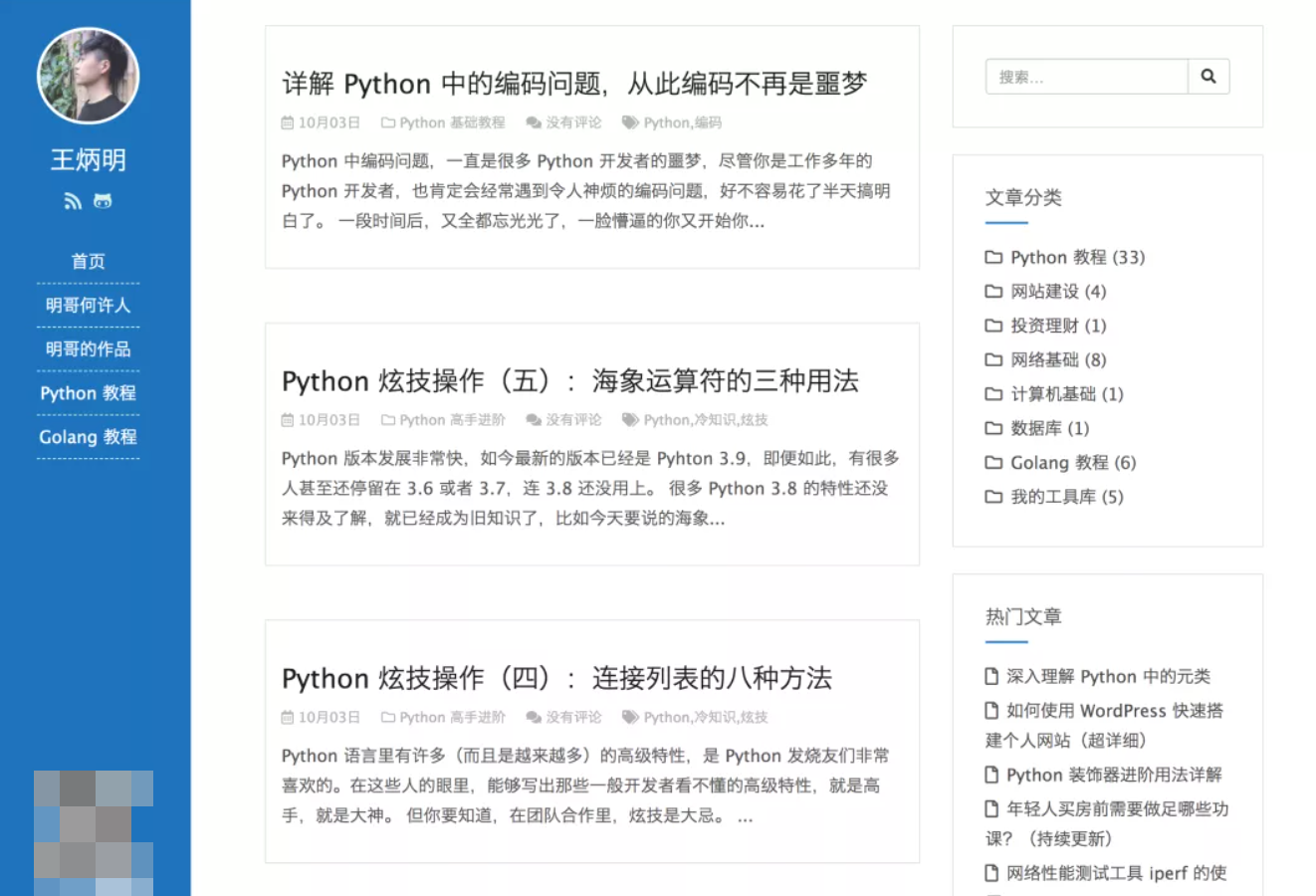1316x896 pixels.
Task: Open hot article Python 装饰器进阶用法详解
Action: pos(1113,775)
